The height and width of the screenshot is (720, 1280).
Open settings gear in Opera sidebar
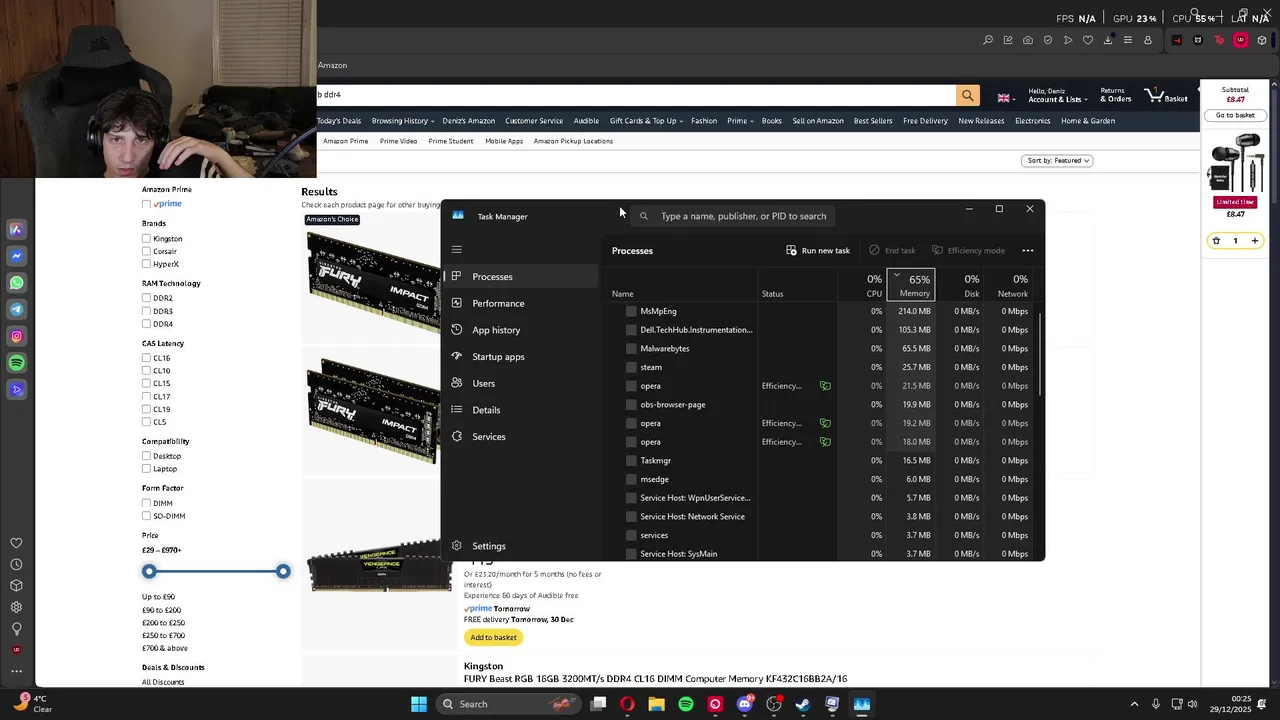pyautogui.click(x=16, y=607)
